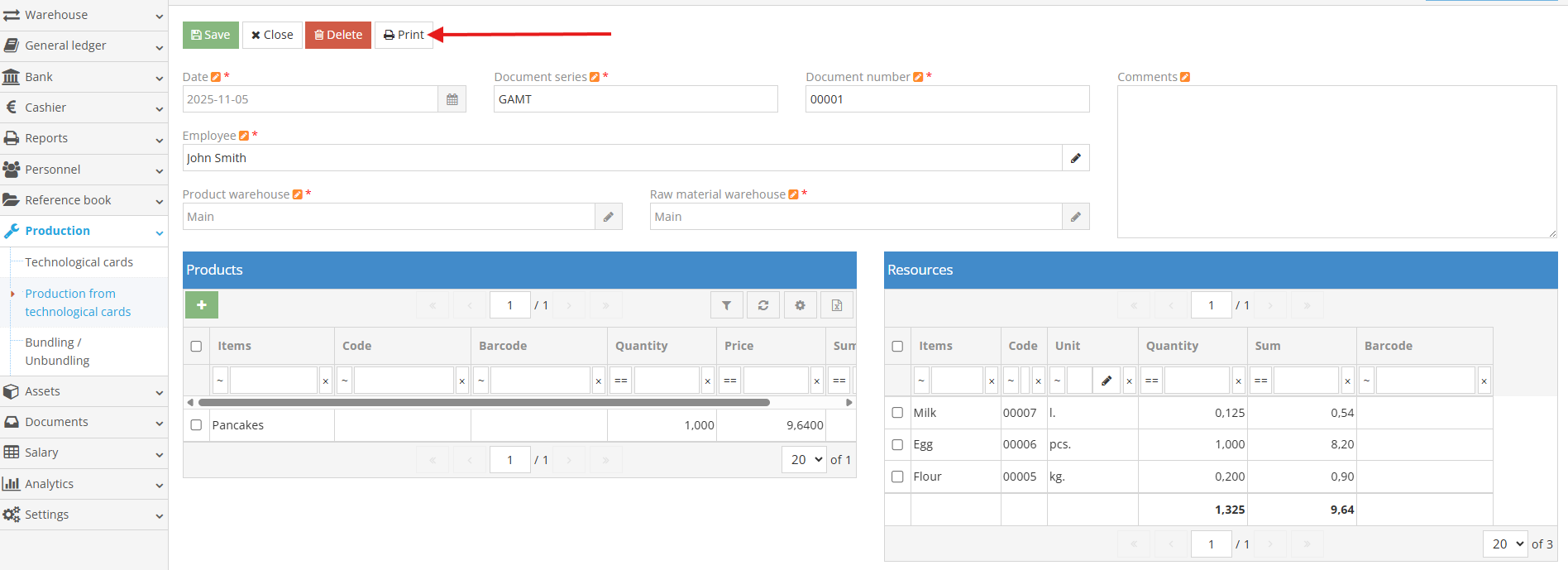Tick the Pancakes row checkbox

[x=196, y=425]
